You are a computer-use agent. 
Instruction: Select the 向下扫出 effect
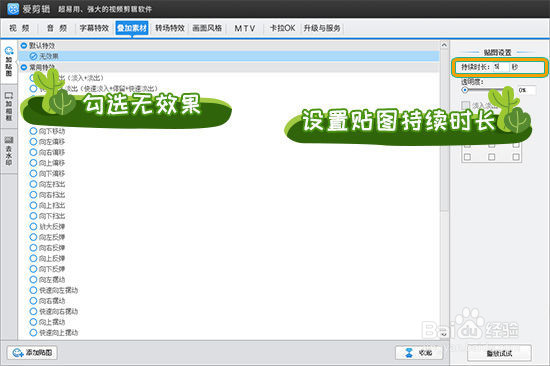47,216
